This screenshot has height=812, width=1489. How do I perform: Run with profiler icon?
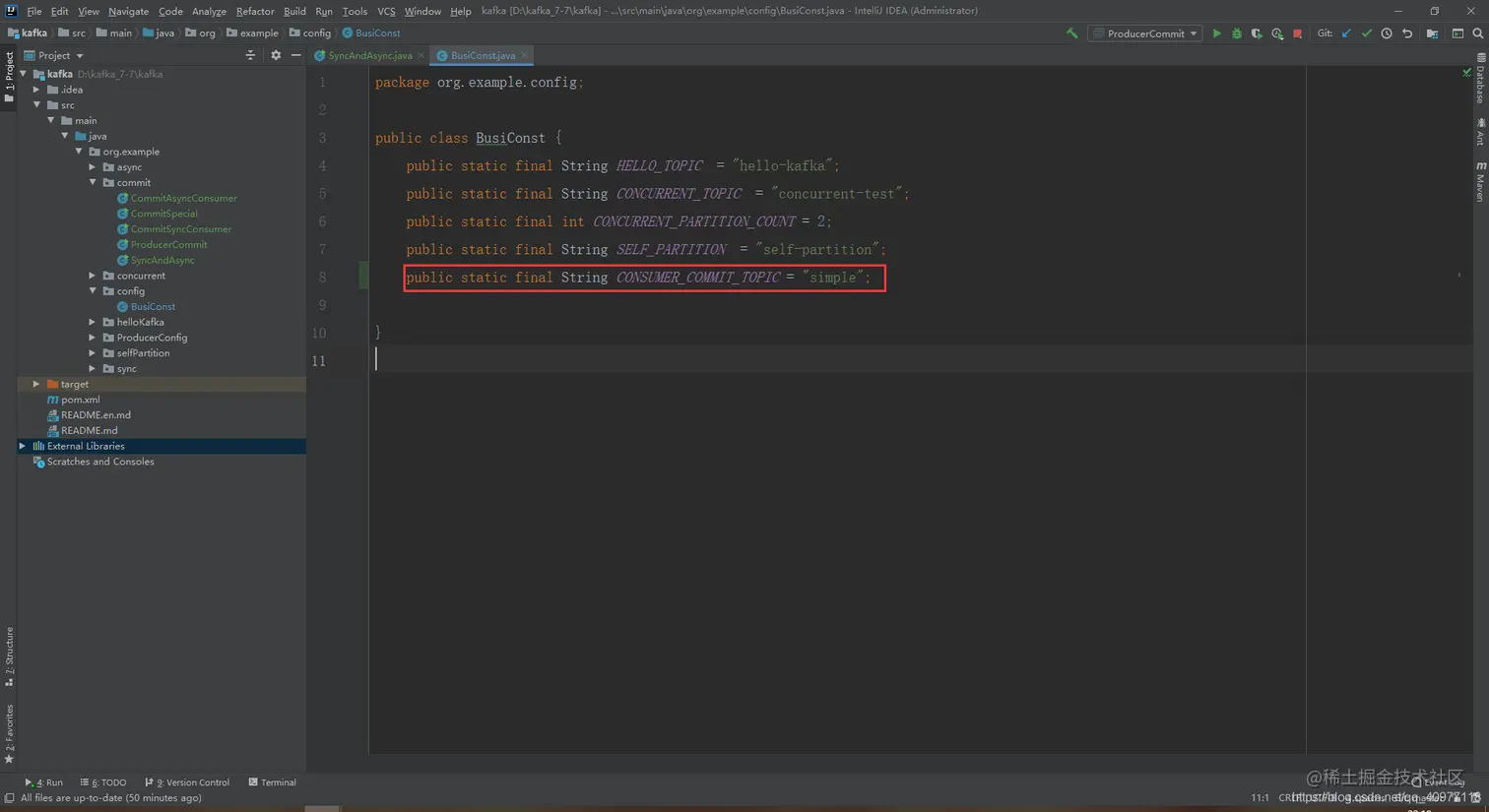point(1277,33)
